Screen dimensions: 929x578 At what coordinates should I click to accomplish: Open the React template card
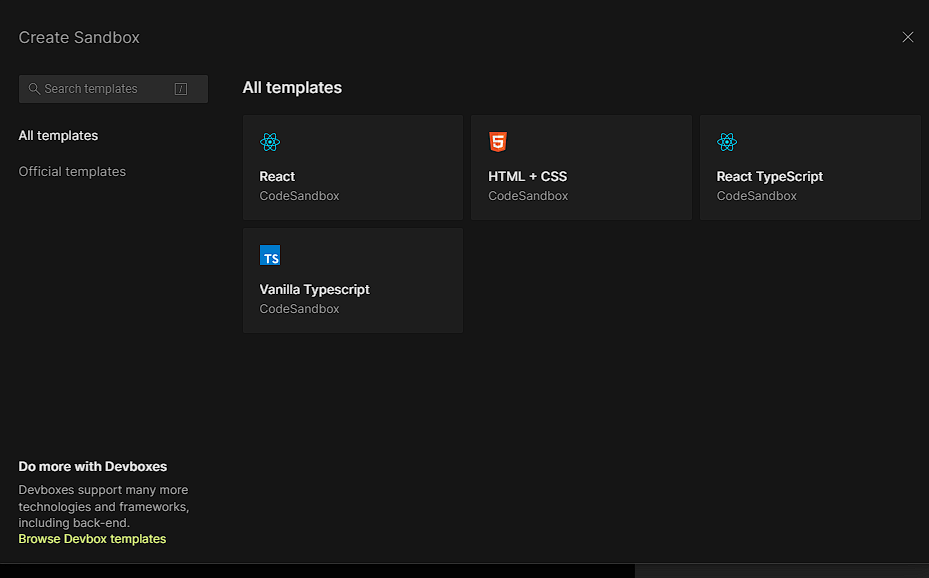(352, 167)
